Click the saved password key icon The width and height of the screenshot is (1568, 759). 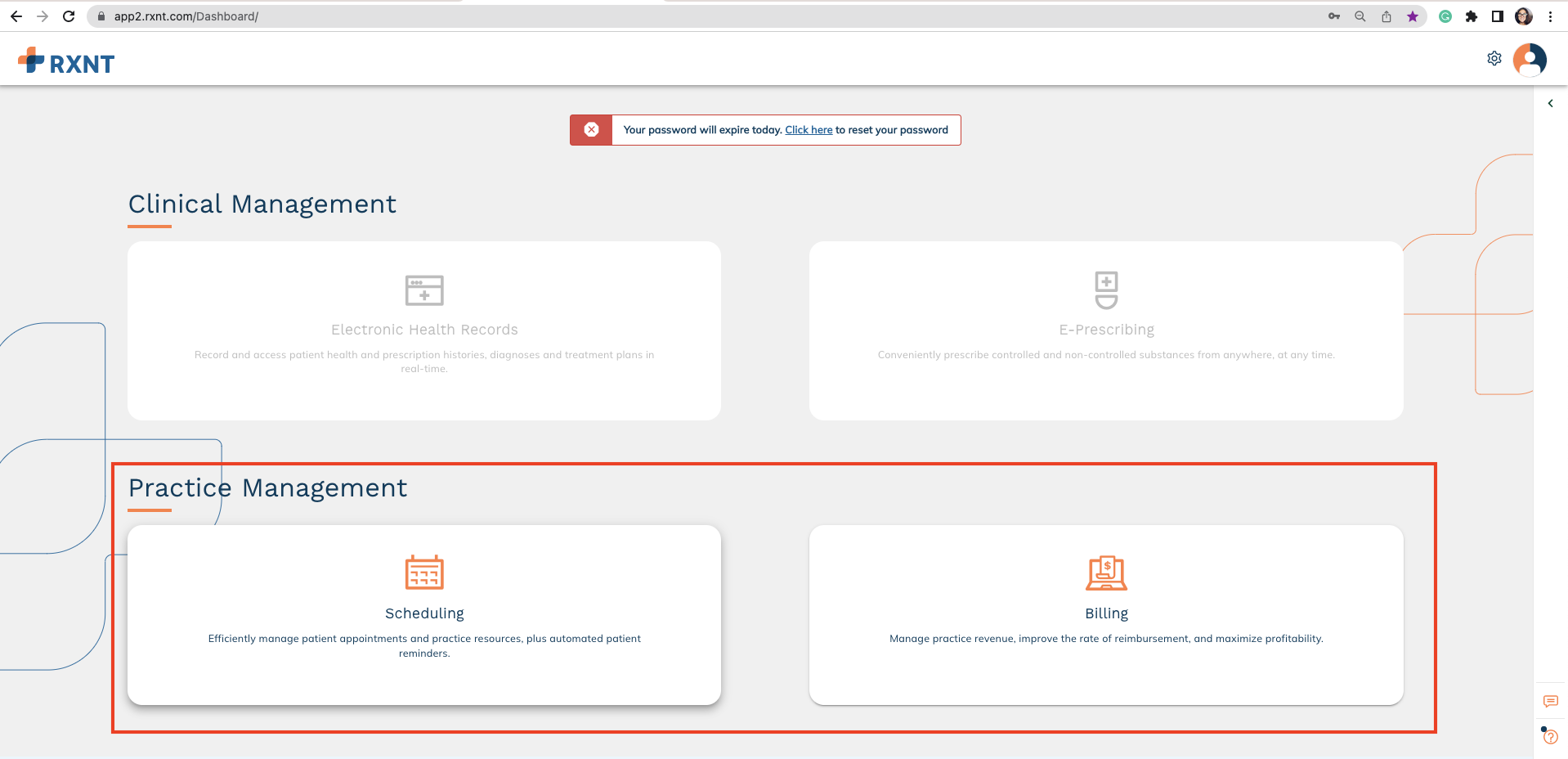point(1334,16)
